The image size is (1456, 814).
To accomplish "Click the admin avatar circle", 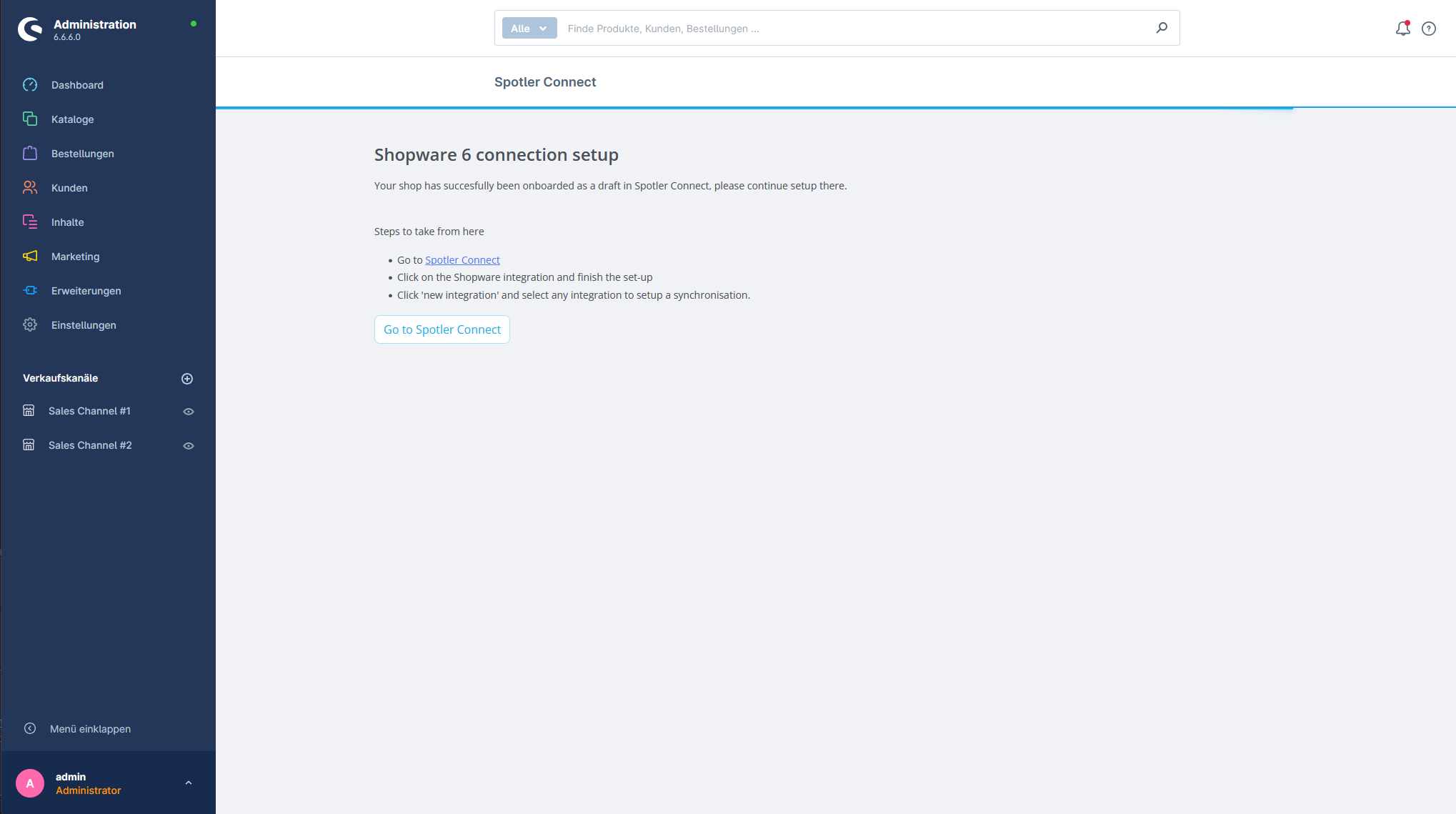I will coord(30,783).
